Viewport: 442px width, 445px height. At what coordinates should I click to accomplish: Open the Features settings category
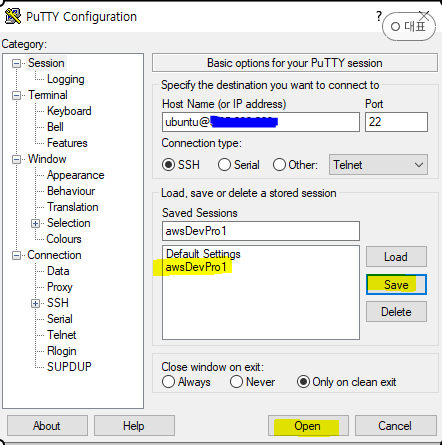tap(67, 143)
